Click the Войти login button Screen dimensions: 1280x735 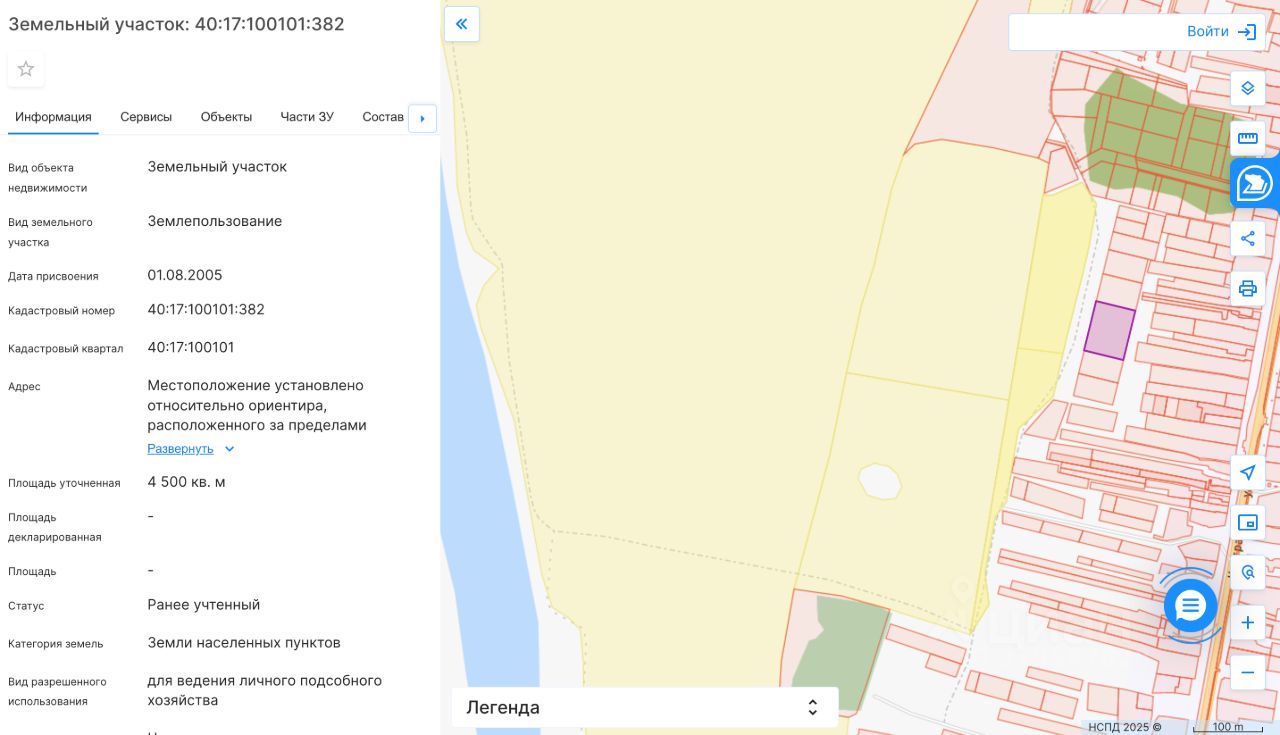(1220, 32)
